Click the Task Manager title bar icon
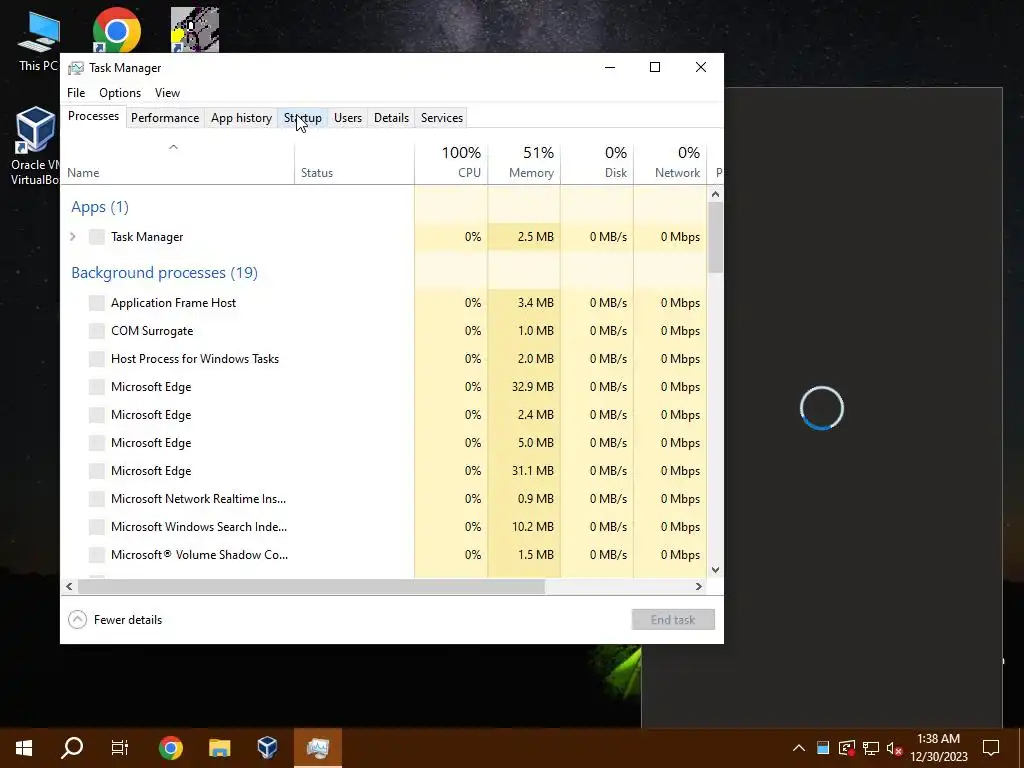The height and width of the screenshot is (768, 1024). pos(76,68)
